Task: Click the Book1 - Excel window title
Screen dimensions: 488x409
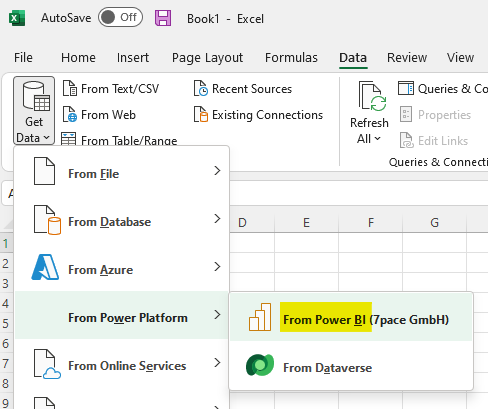Action: [225, 19]
